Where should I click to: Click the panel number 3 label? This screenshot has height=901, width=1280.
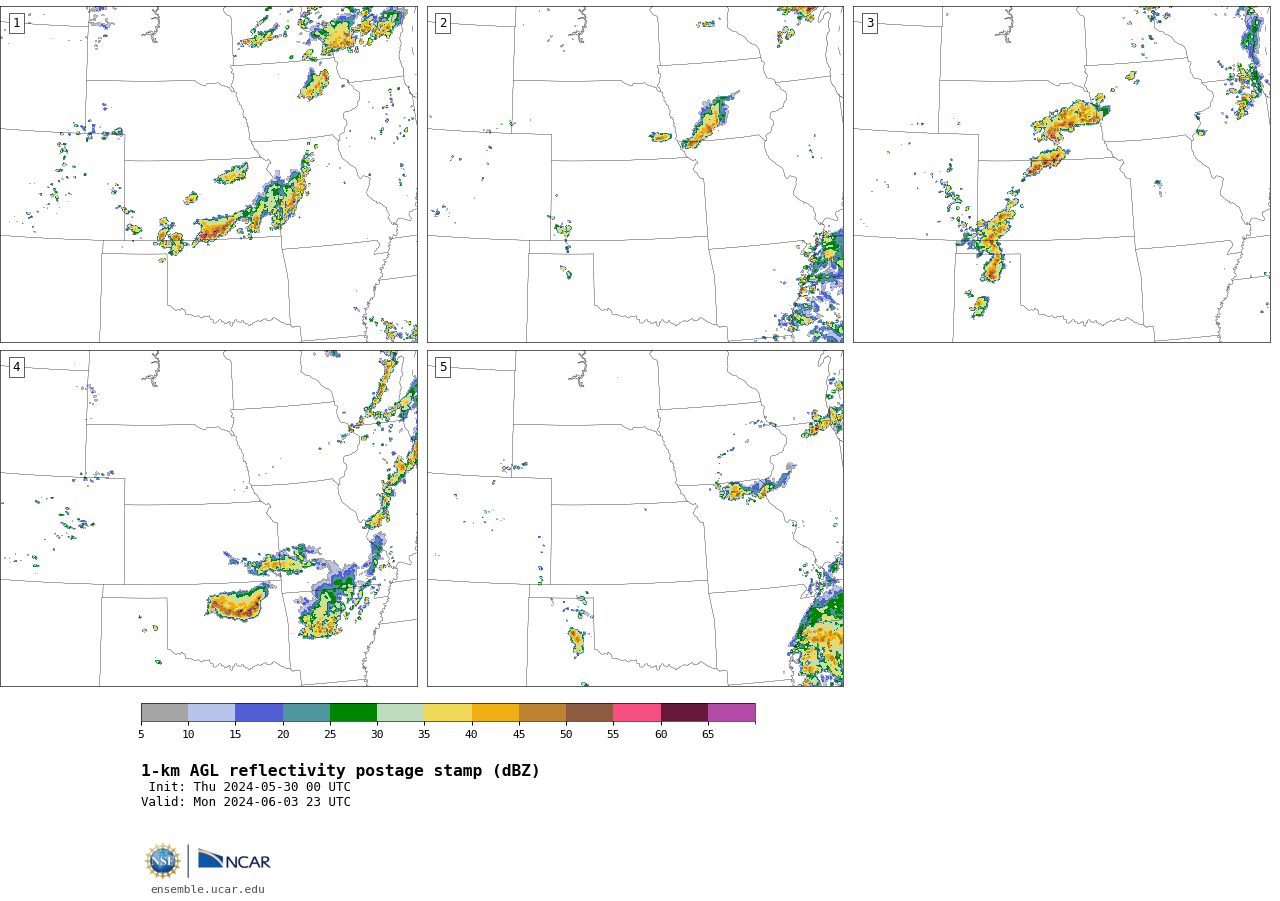870,23
